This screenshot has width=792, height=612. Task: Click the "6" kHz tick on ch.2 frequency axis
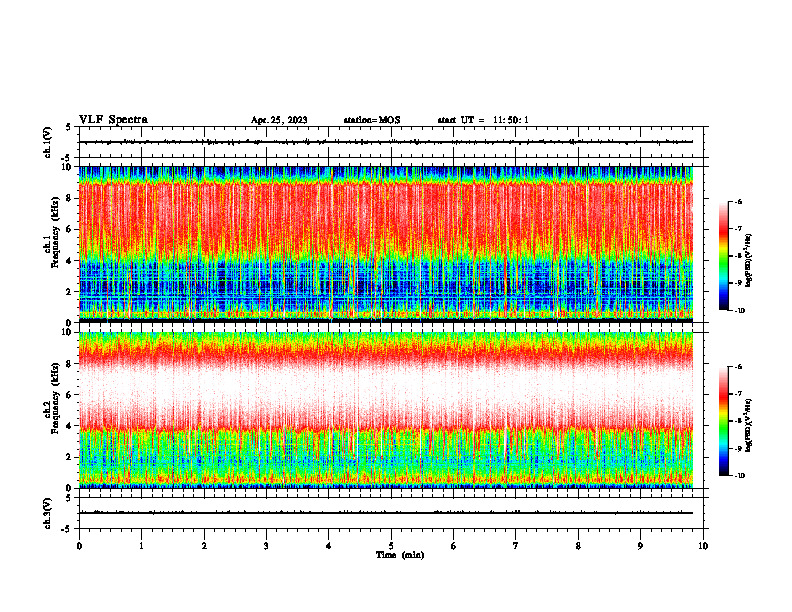(70, 395)
